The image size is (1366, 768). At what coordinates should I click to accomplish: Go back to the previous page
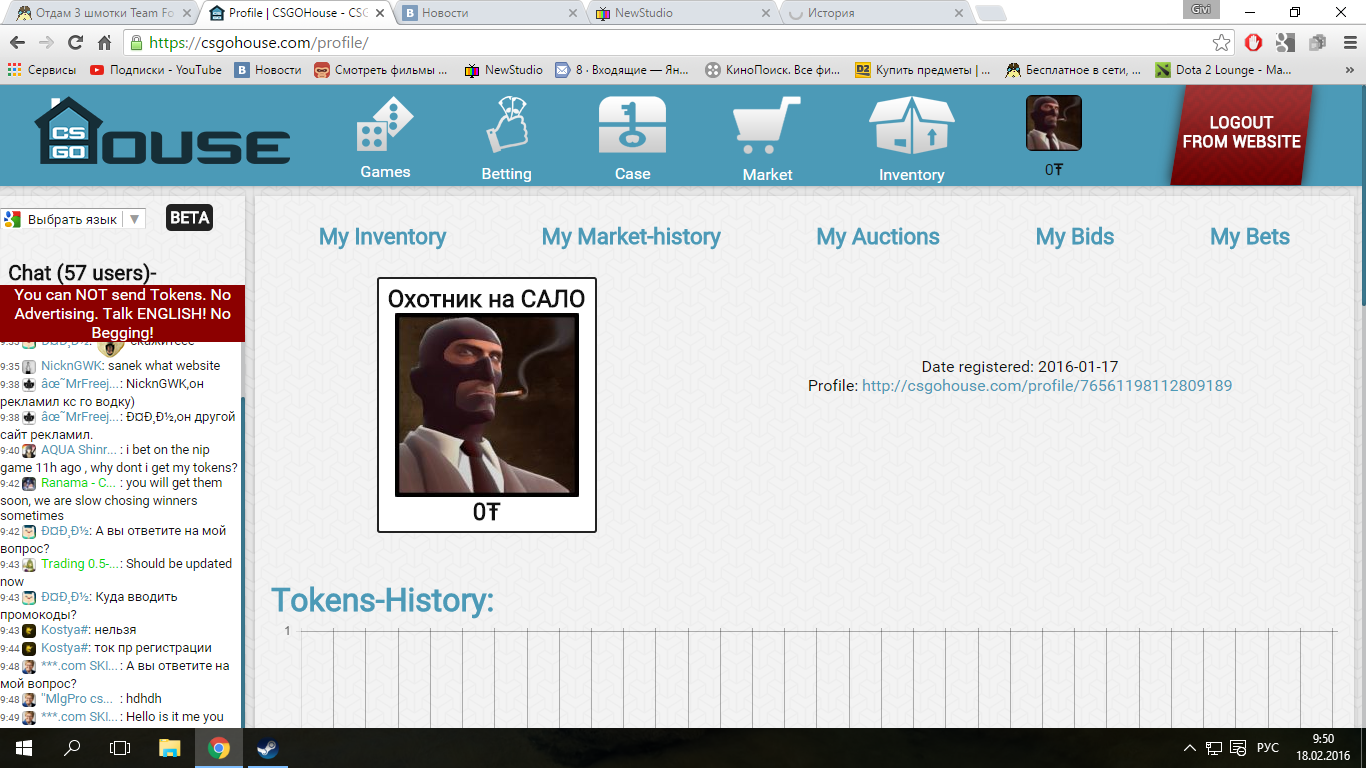tap(17, 43)
